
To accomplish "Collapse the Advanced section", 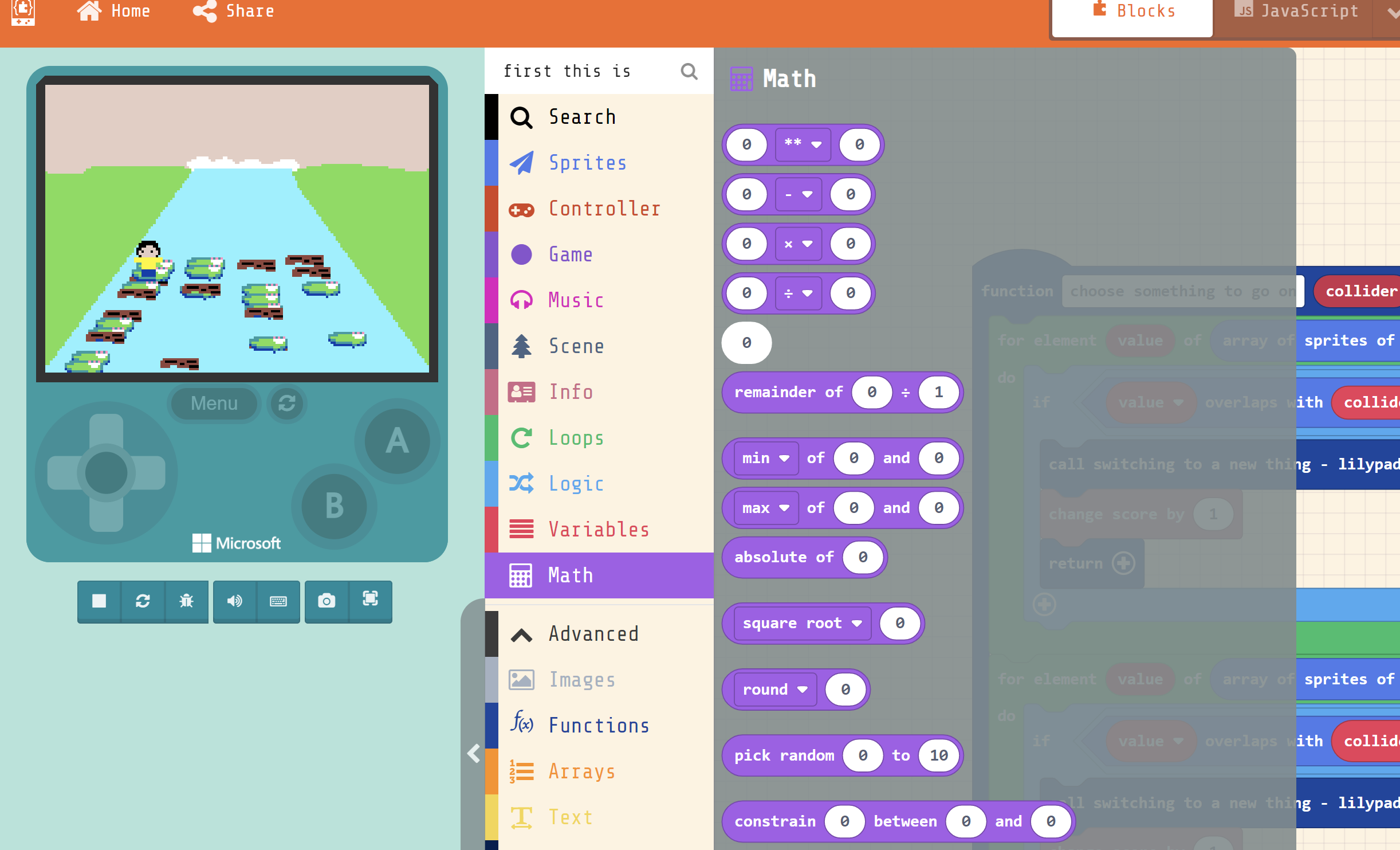I will click(599, 634).
